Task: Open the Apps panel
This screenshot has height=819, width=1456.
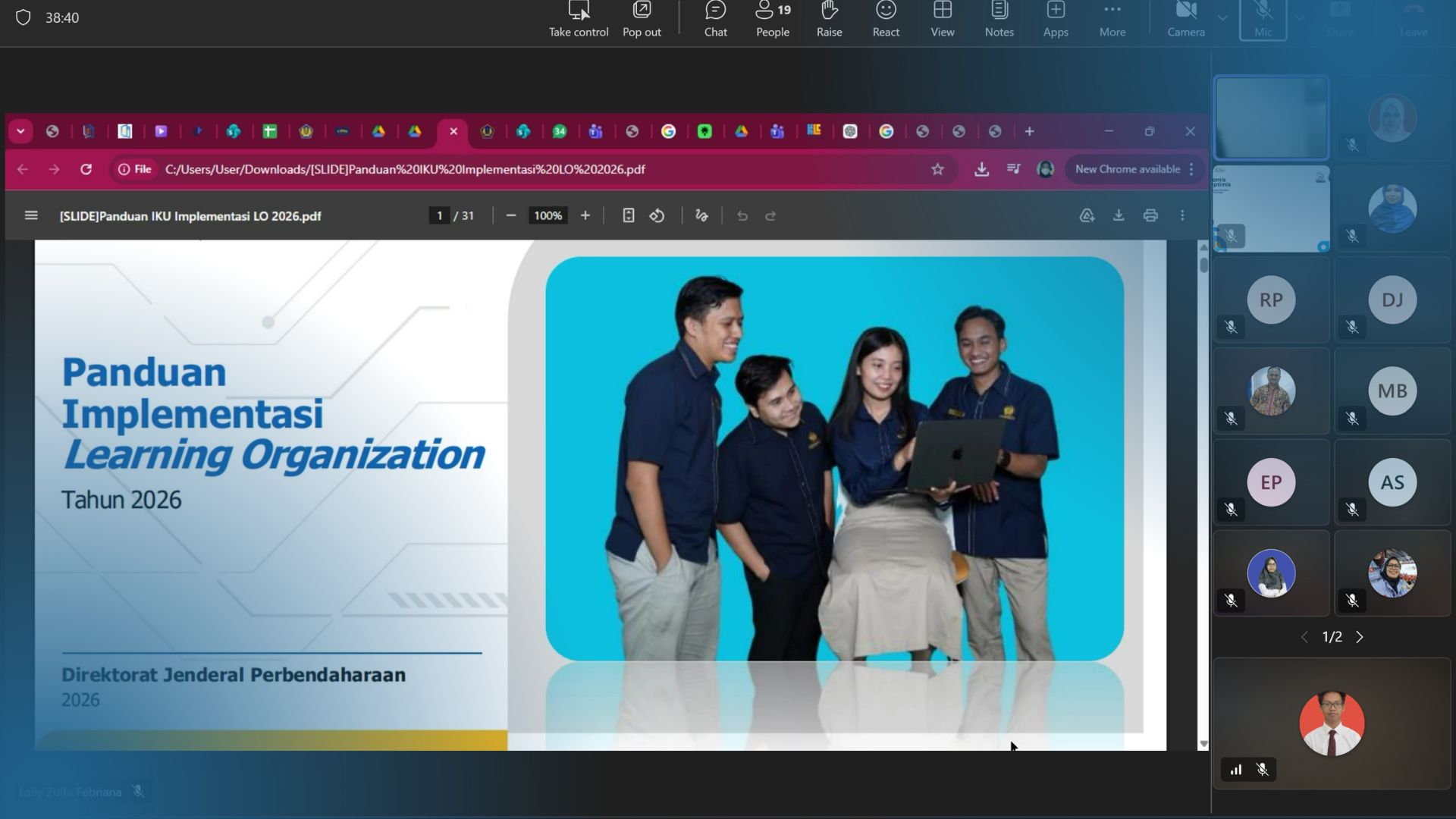Action: pyautogui.click(x=1055, y=19)
